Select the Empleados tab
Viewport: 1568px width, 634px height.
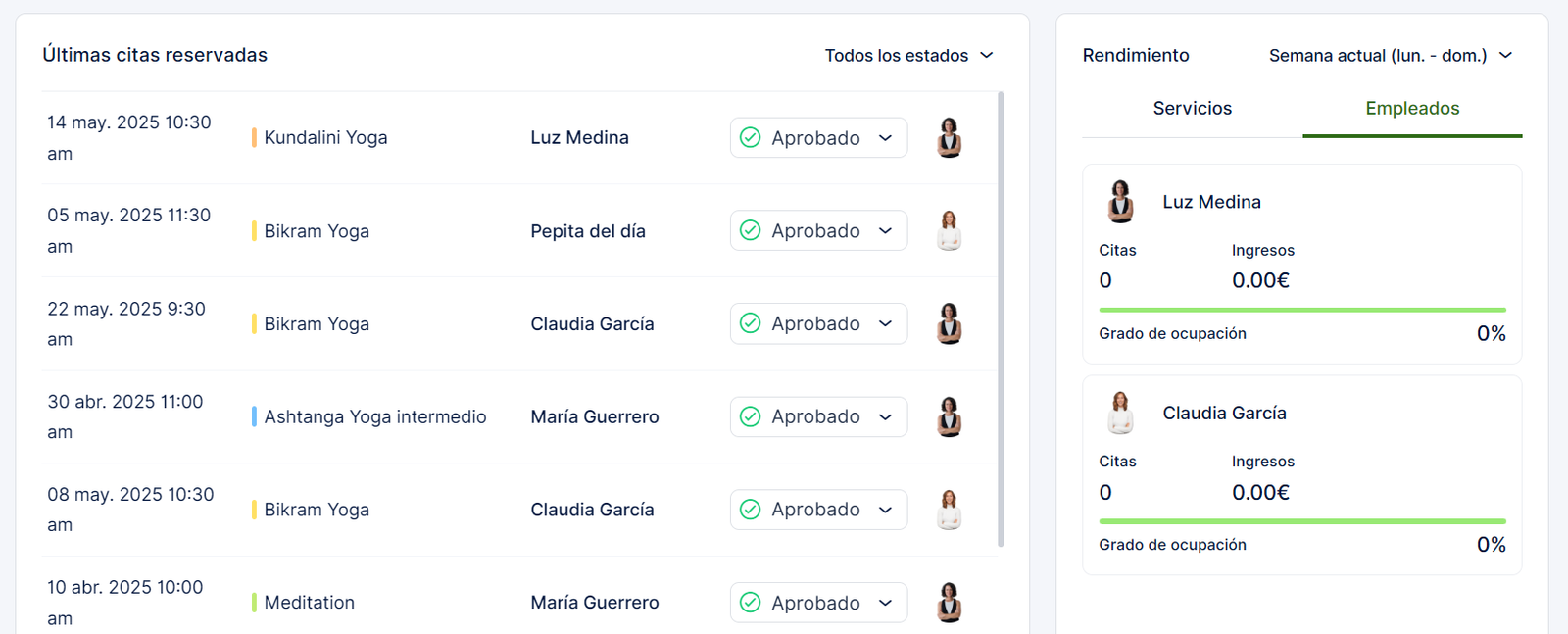pos(1412,109)
